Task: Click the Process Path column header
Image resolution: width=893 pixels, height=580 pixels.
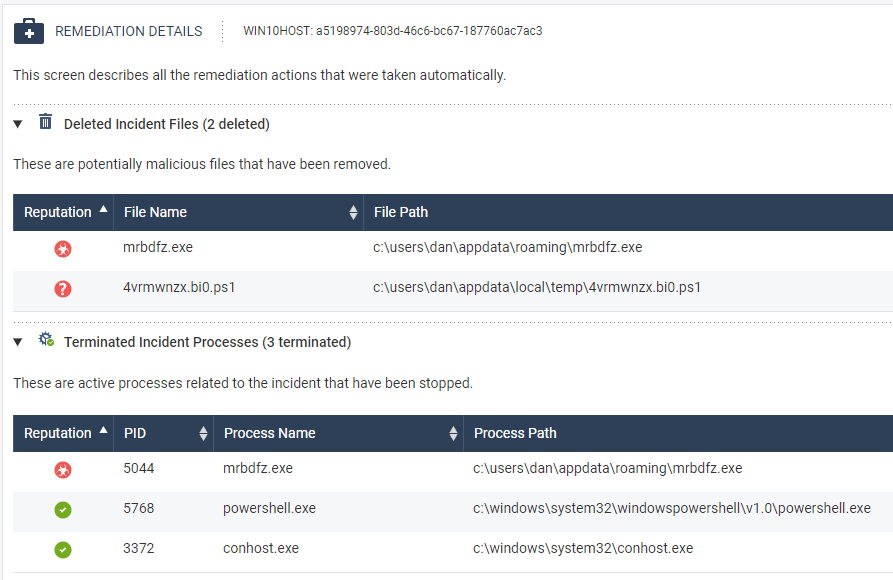Action: [515, 433]
